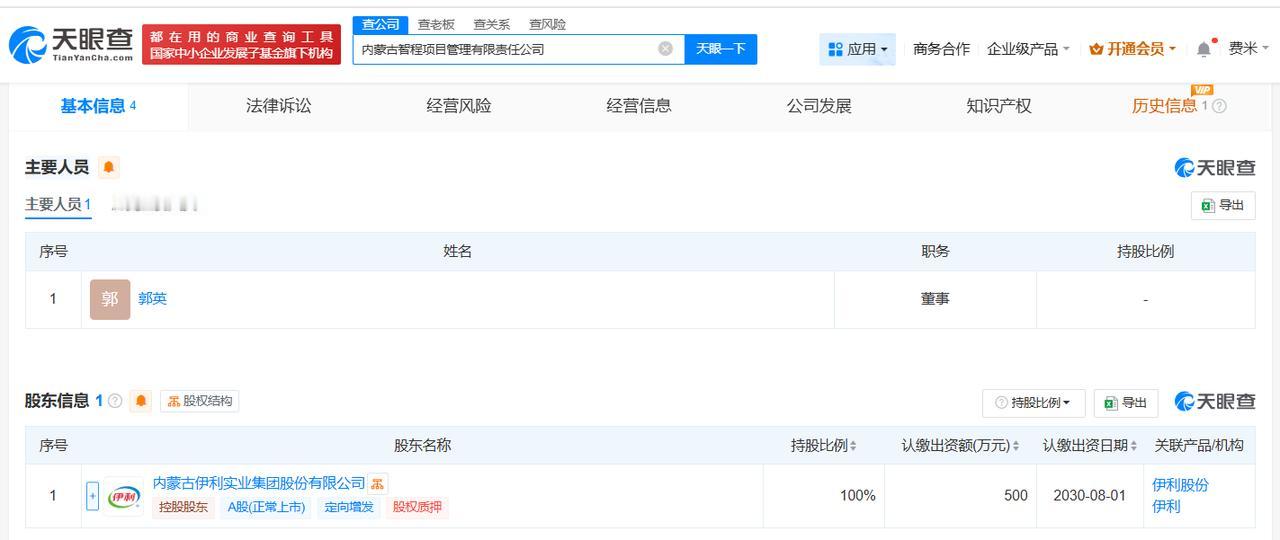Viewport: 1280px width, 540px height.
Task: Click the 2030-08-01 contribution date
Action: (1090, 496)
